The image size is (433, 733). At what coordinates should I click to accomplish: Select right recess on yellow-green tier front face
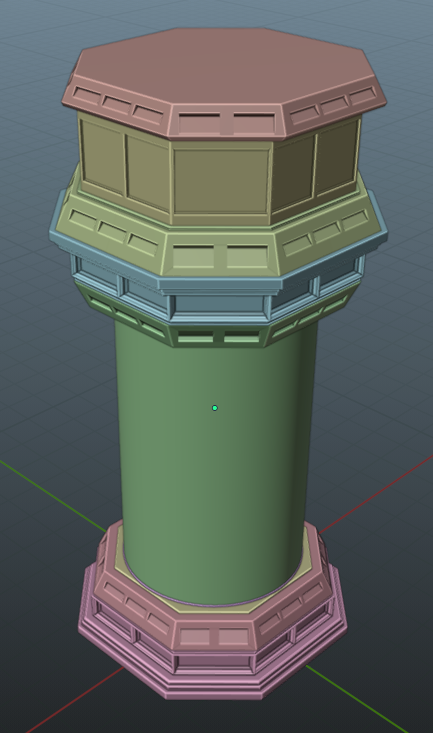pos(247,256)
